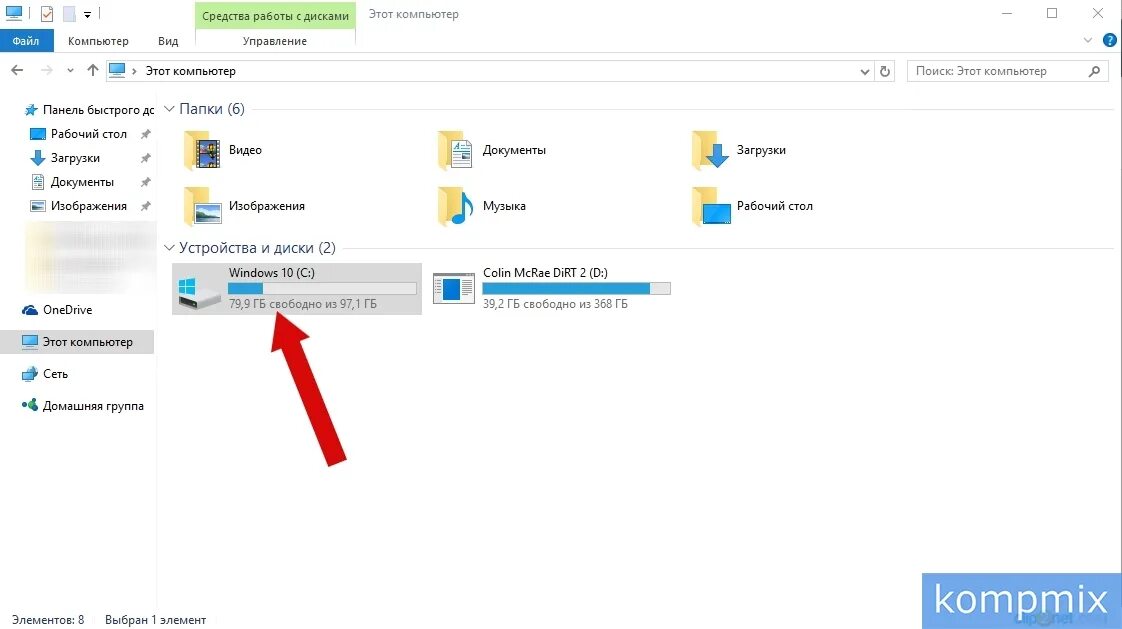Click the quick access star icon
This screenshot has width=1122, height=629.
pos(31,109)
